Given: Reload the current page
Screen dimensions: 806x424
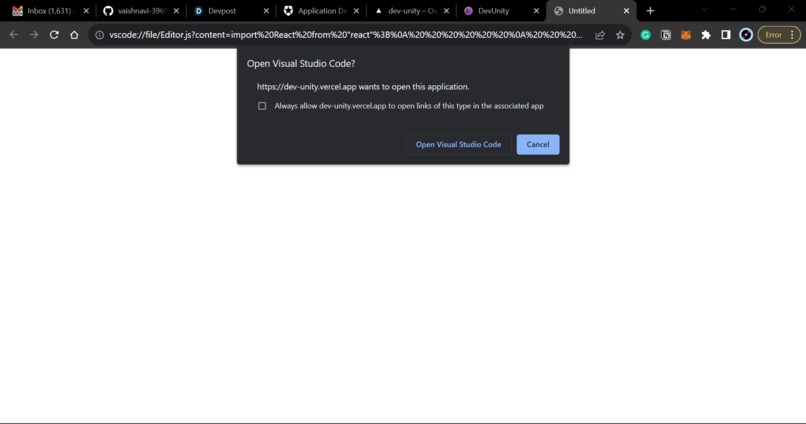Looking at the screenshot, I should [54, 35].
